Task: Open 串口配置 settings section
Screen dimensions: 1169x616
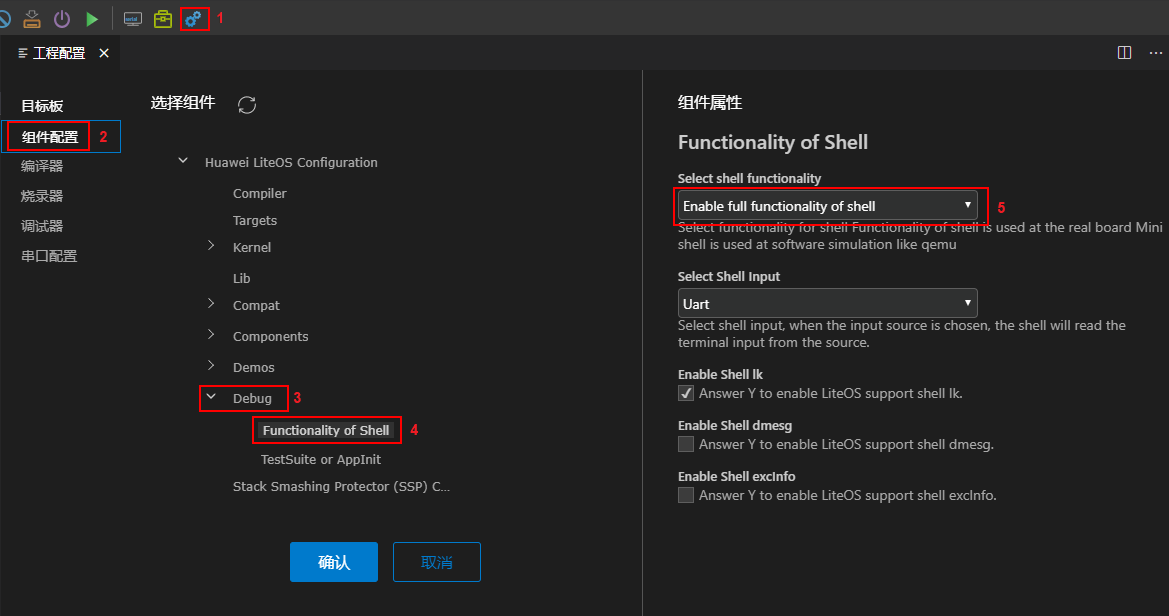Action: (49, 256)
